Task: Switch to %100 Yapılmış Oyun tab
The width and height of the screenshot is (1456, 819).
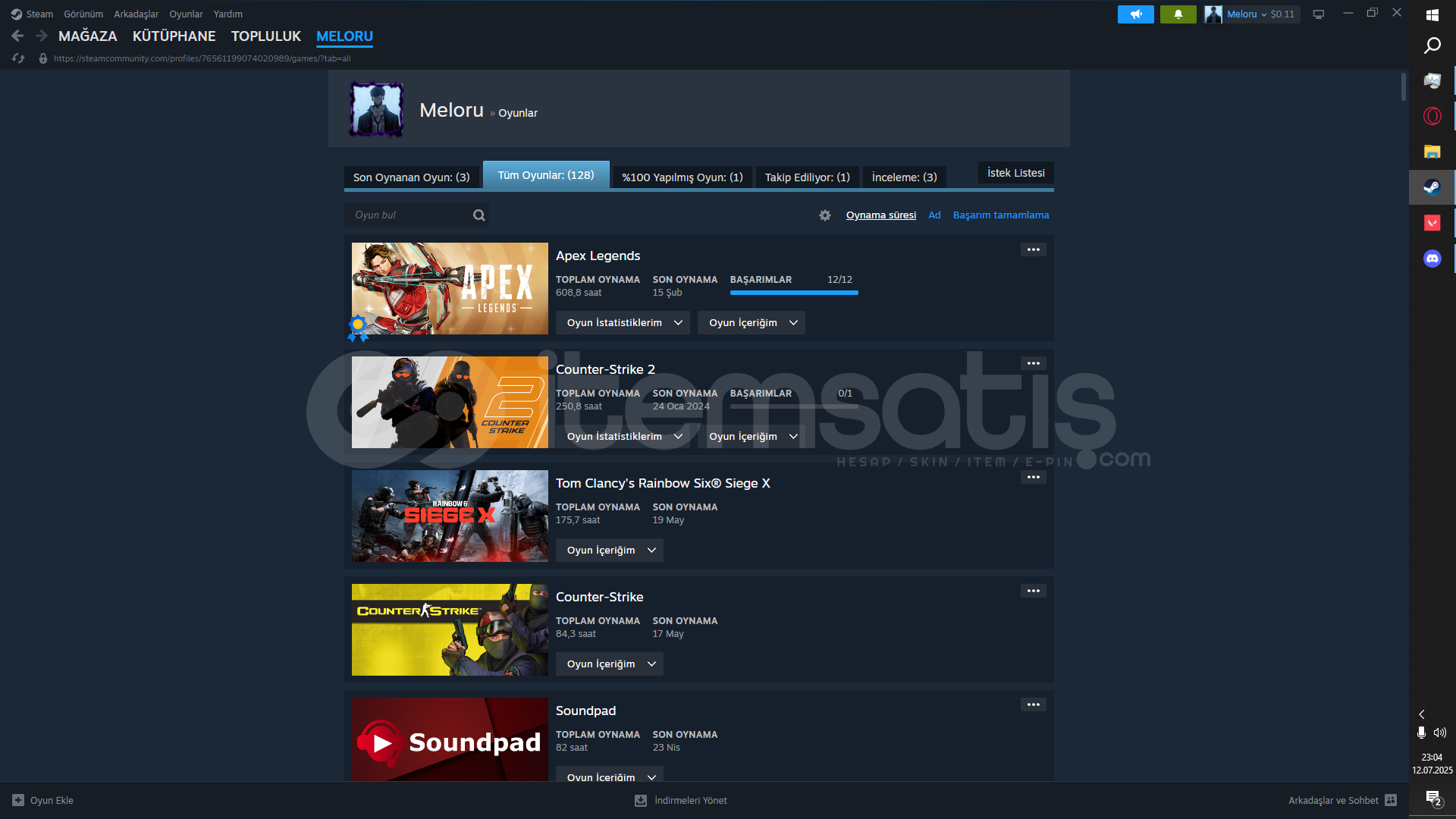Action: click(x=682, y=177)
